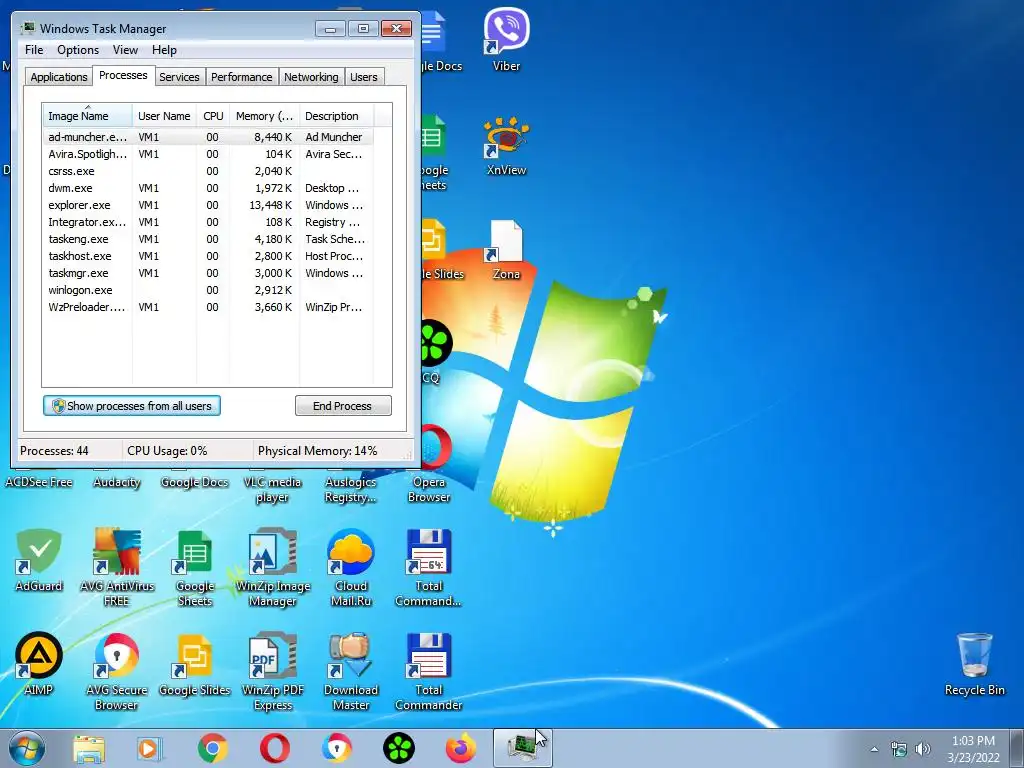The height and width of the screenshot is (768, 1024).
Task: Select the taskhost.exe process
Action: pos(208,256)
